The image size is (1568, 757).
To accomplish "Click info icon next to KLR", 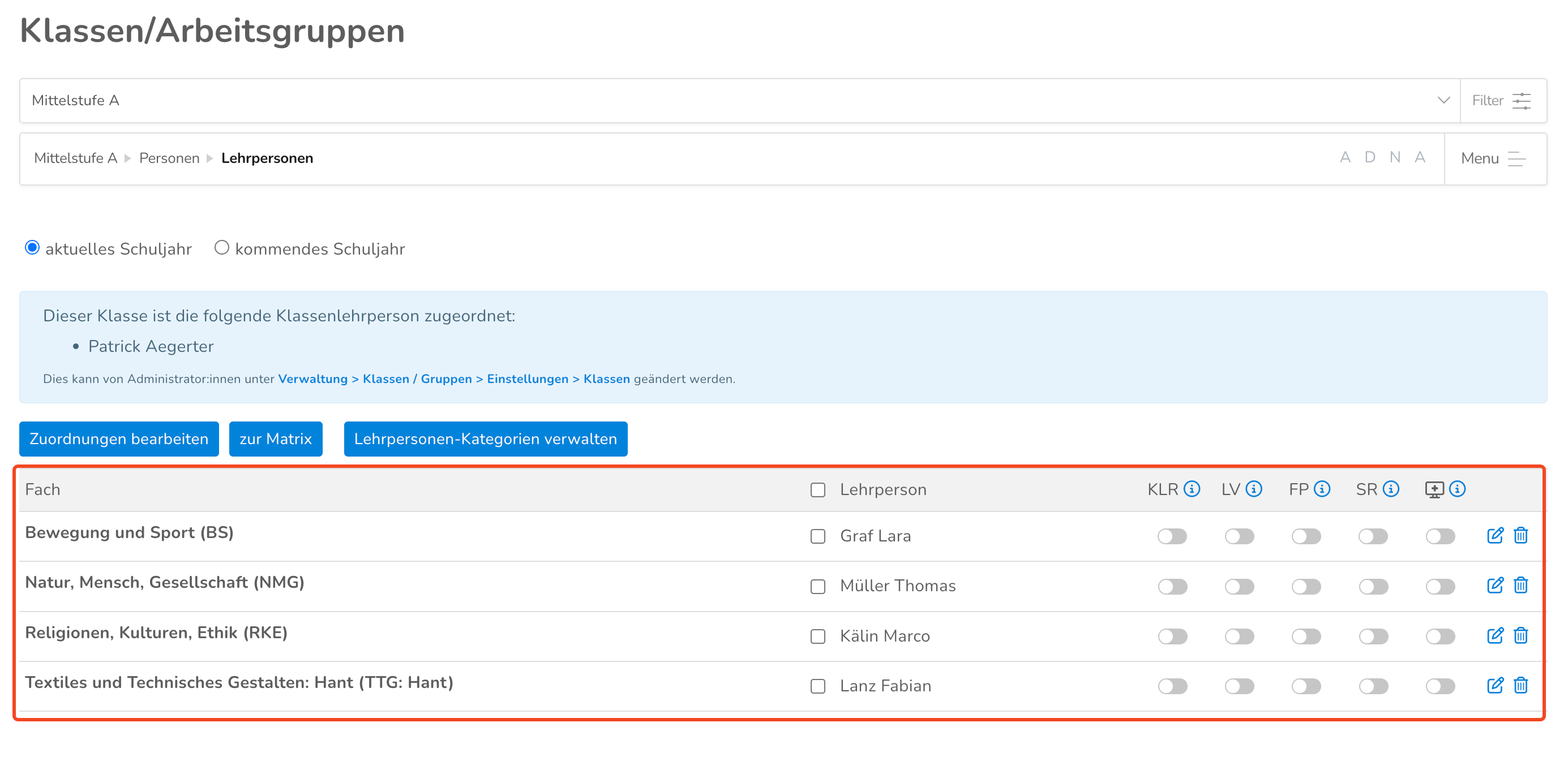I will 1191,489.
